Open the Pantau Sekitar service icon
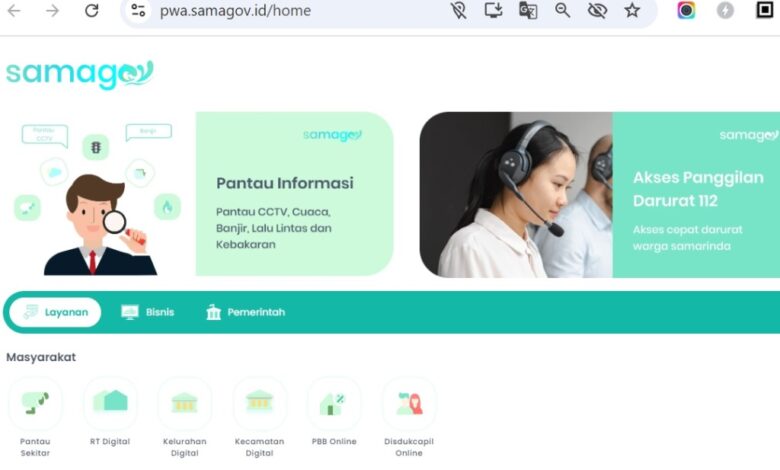Viewport: 780px width, 470px height. point(35,403)
